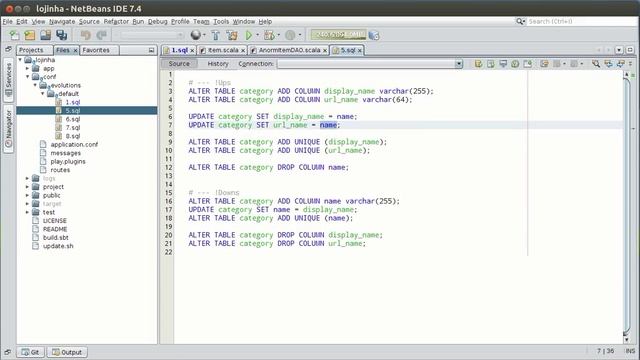Select build.sbt in the file tree
Viewport: 640px width, 360px height.
[56, 238]
